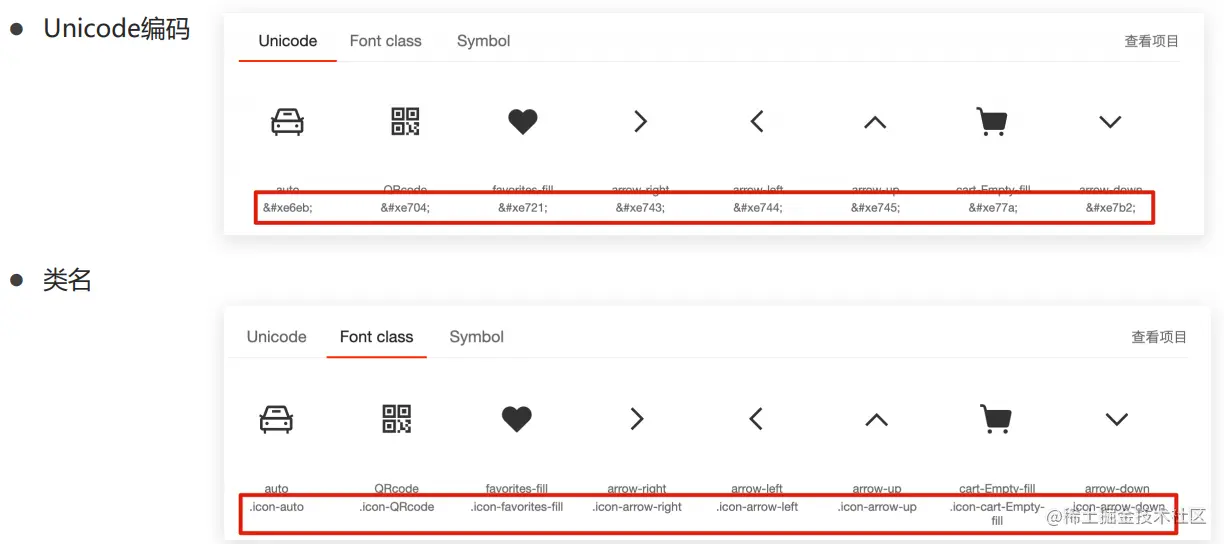Click 查看项目 link in lower panel
This screenshot has width=1224, height=544.
pos(1158,337)
